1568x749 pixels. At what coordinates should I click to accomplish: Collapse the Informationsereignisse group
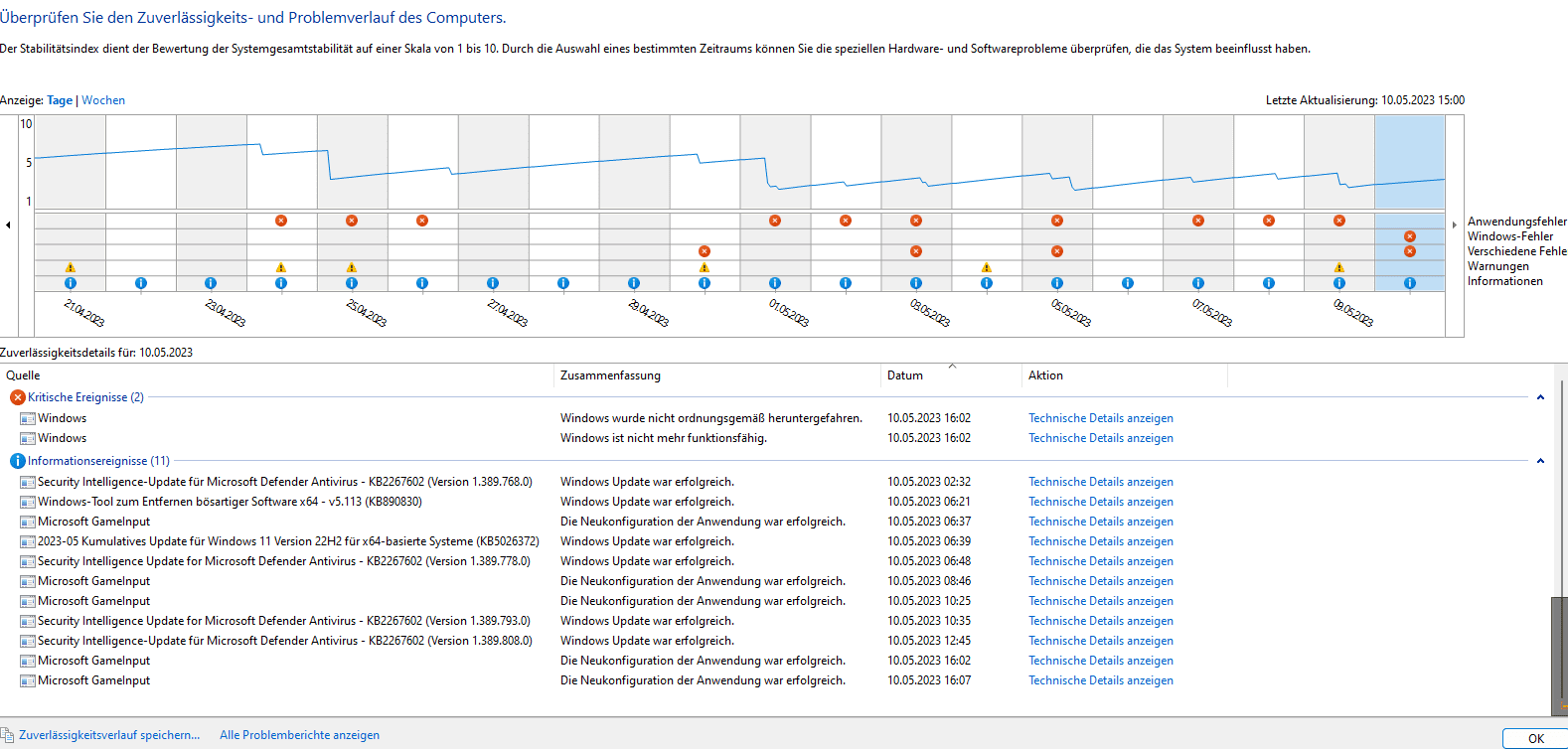tap(1540, 461)
